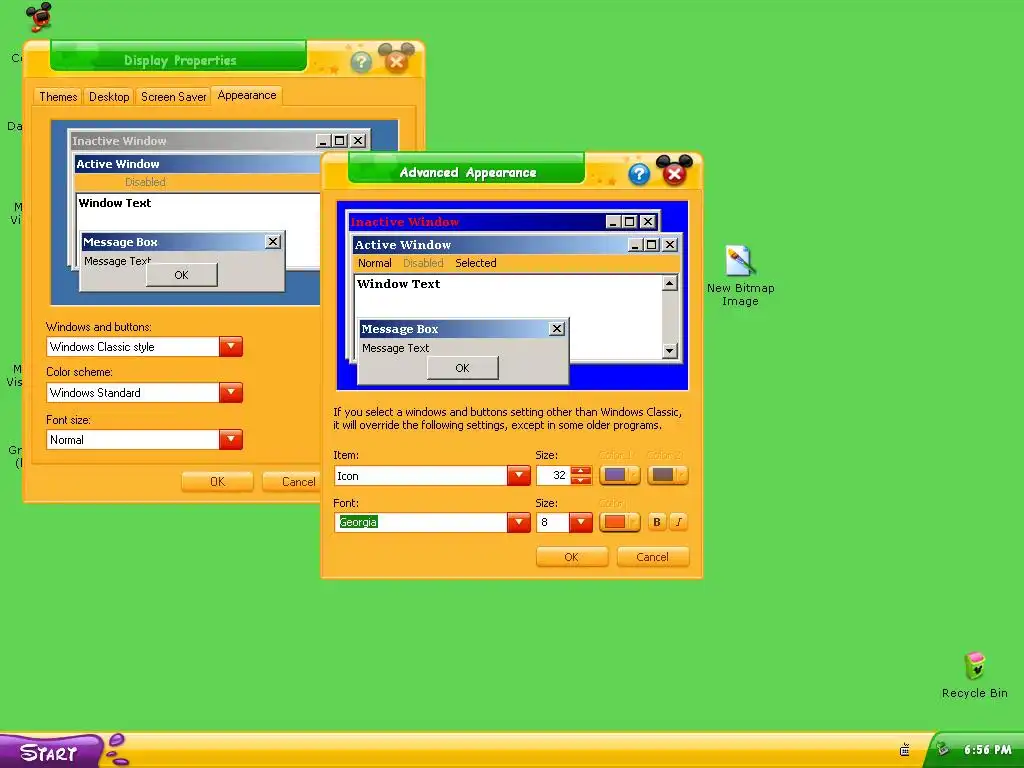Close Display Properties with Mickey X button
Image resolution: width=1024 pixels, height=768 pixels.
click(x=396, y=59)
